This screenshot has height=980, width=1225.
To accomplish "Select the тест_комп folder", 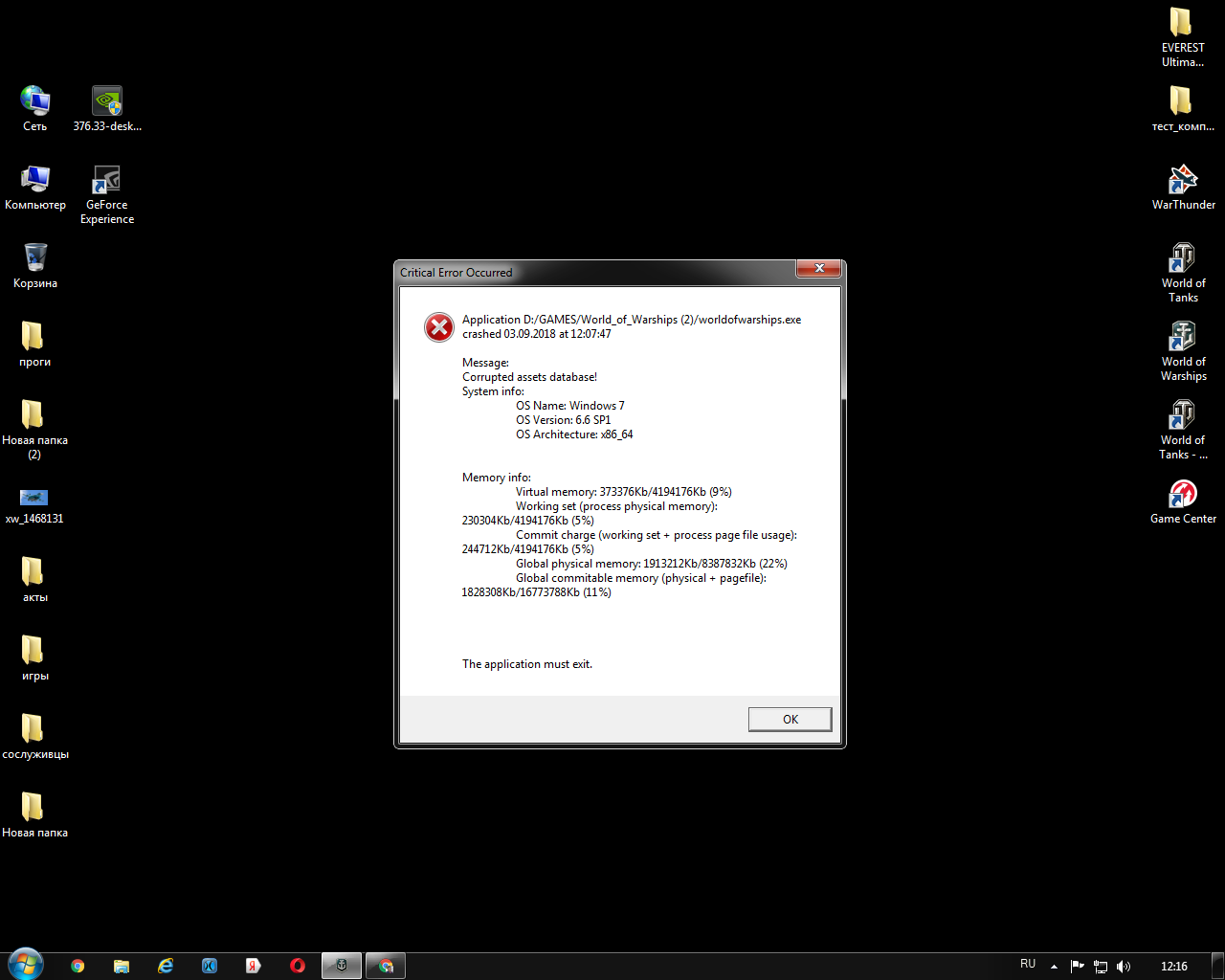I will pos(1183,108).
